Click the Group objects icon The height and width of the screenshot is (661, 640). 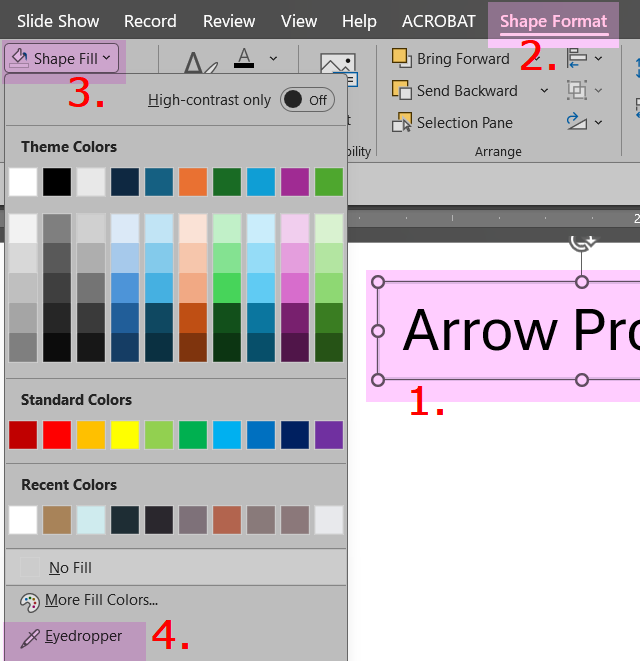tap(577, 90)
